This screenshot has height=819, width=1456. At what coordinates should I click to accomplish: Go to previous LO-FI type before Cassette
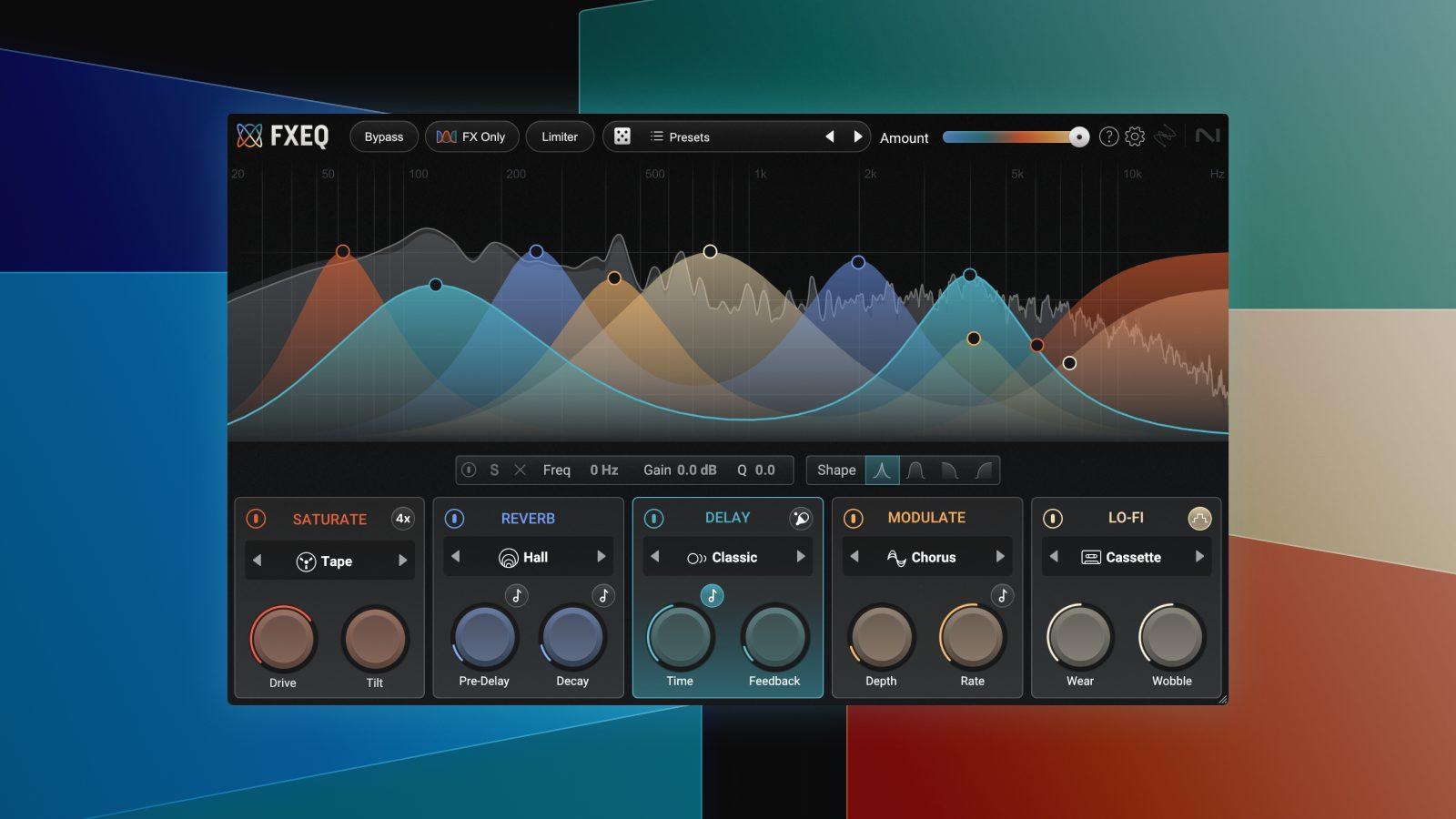click(1054, 556)
